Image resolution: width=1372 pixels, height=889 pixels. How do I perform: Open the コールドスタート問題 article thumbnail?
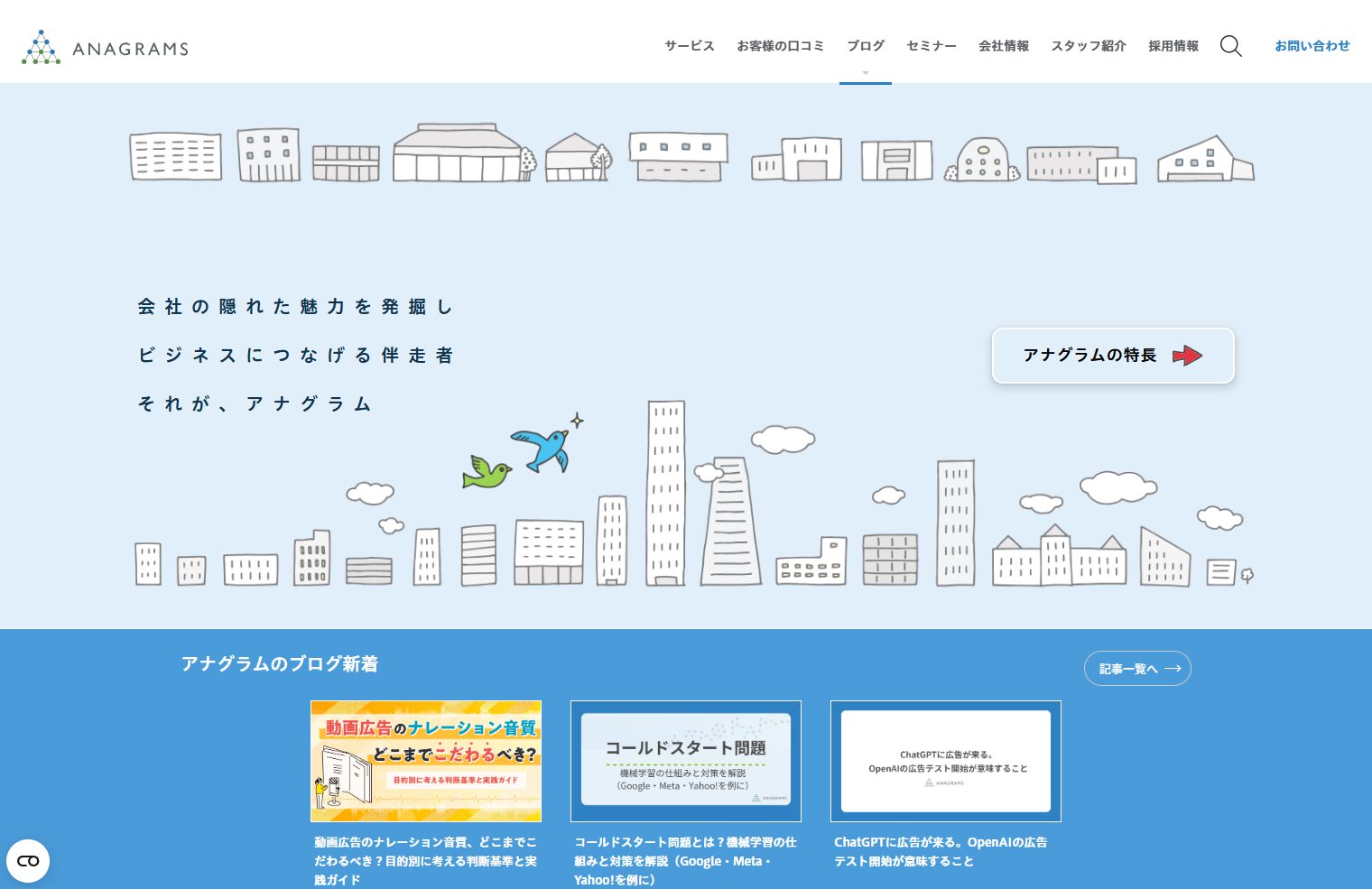tap(686, 761)
